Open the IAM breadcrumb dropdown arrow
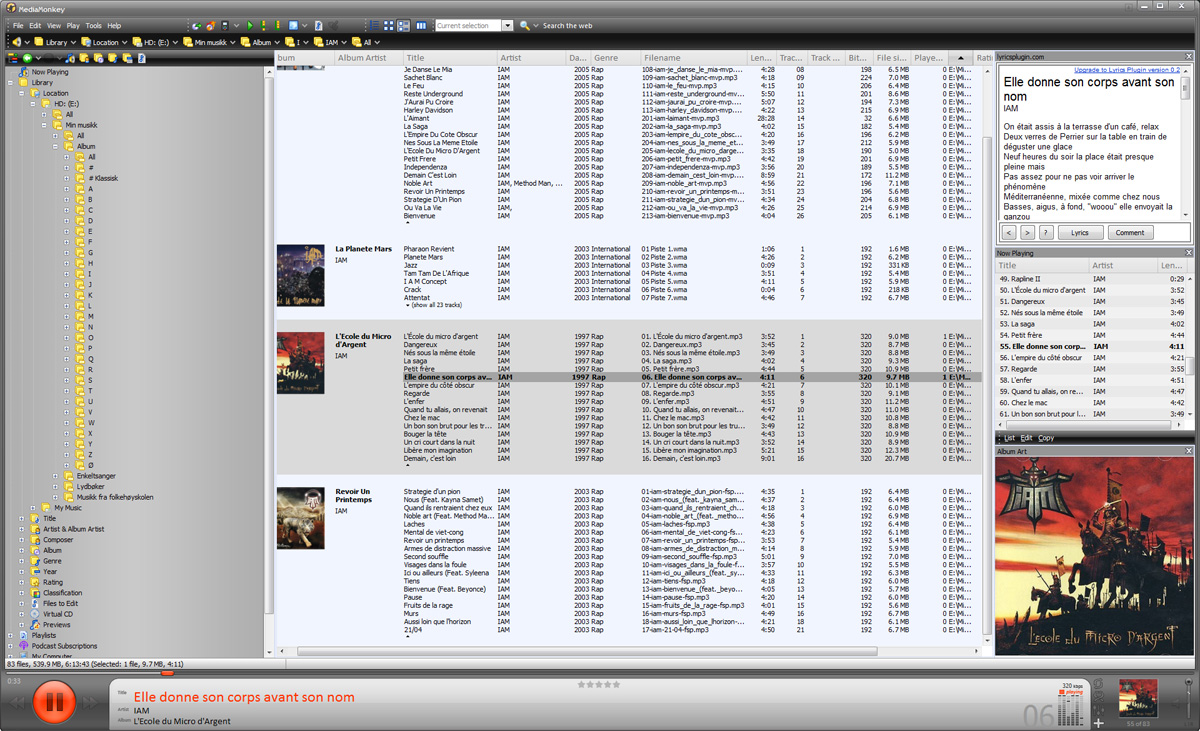 (344, 42)
